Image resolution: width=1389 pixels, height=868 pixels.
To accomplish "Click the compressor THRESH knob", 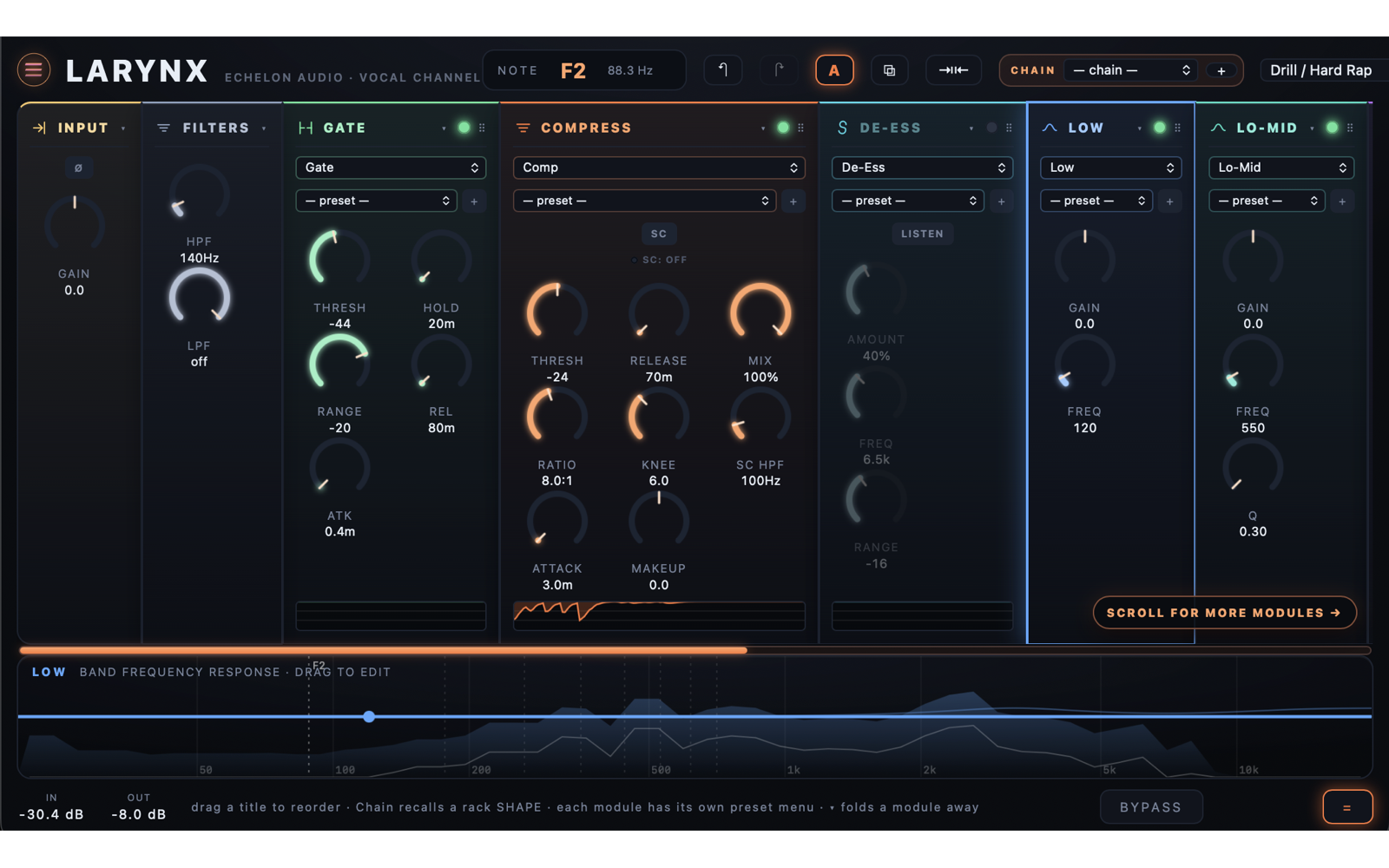I will pyautogui.click(x=557, y=313).
